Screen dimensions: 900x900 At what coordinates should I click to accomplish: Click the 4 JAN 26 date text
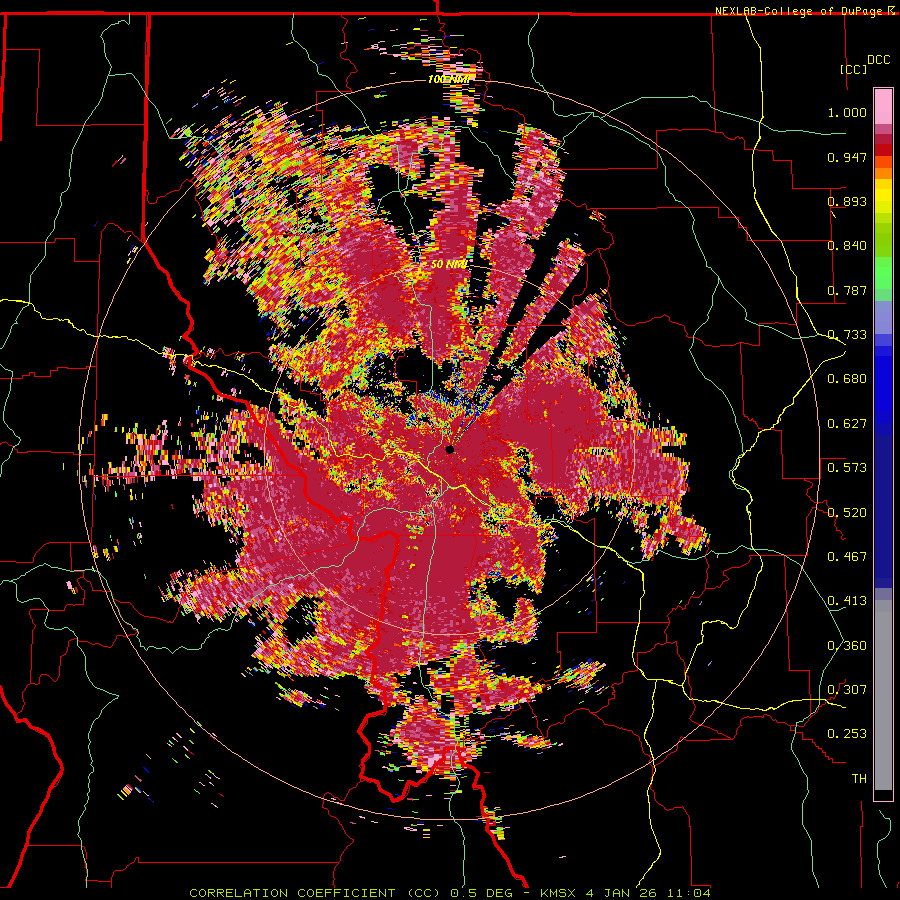click(x=622, y=893)
